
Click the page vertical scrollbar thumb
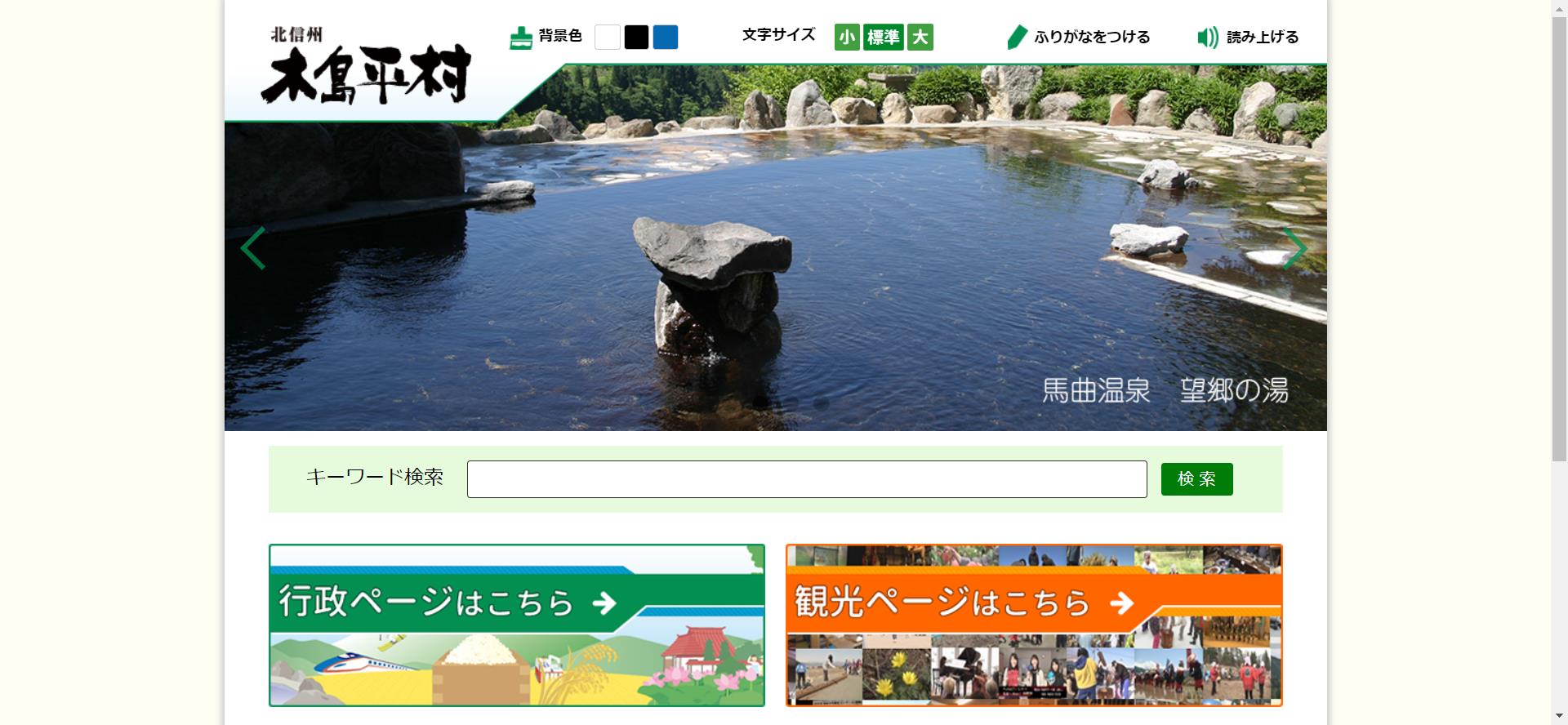click(1560, 238)
